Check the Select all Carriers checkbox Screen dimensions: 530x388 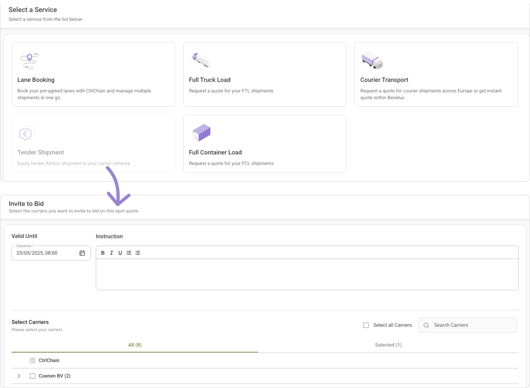click(366, 325)
